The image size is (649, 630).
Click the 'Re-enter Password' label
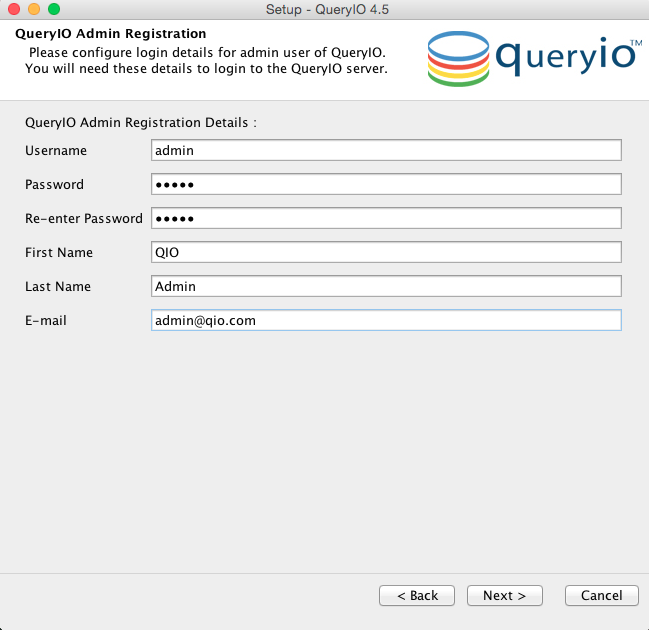click(84, 219)
